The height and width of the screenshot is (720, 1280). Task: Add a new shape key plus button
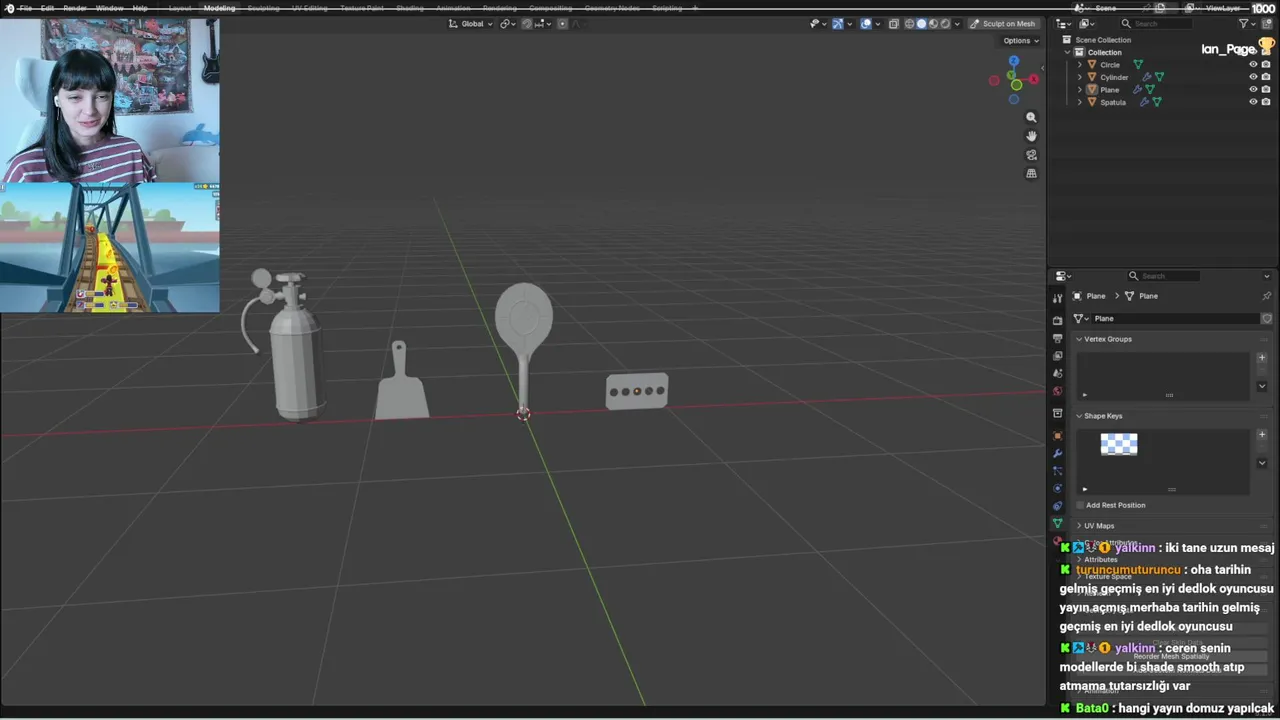click(x=1262, y=435)
